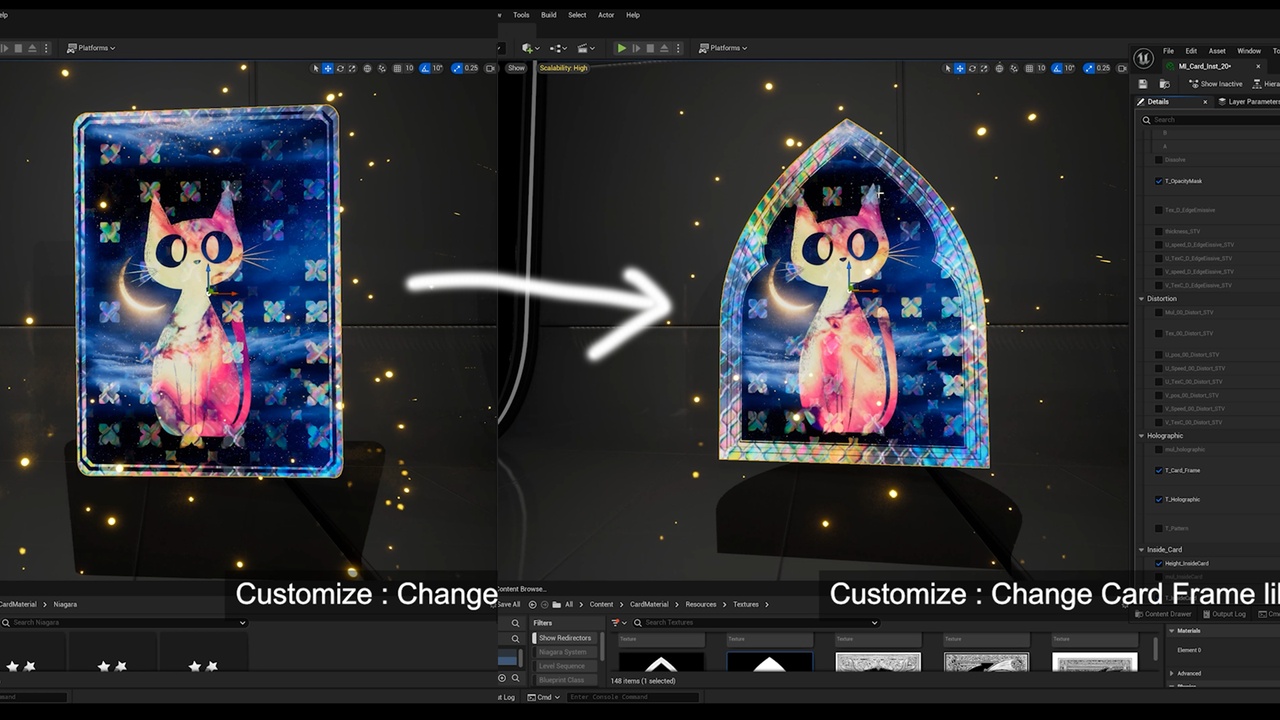This screenshot has height=720, width=1280.
Task: Toggle the Height_InsideCard parameter checkbox
Action: point(1159,563)
